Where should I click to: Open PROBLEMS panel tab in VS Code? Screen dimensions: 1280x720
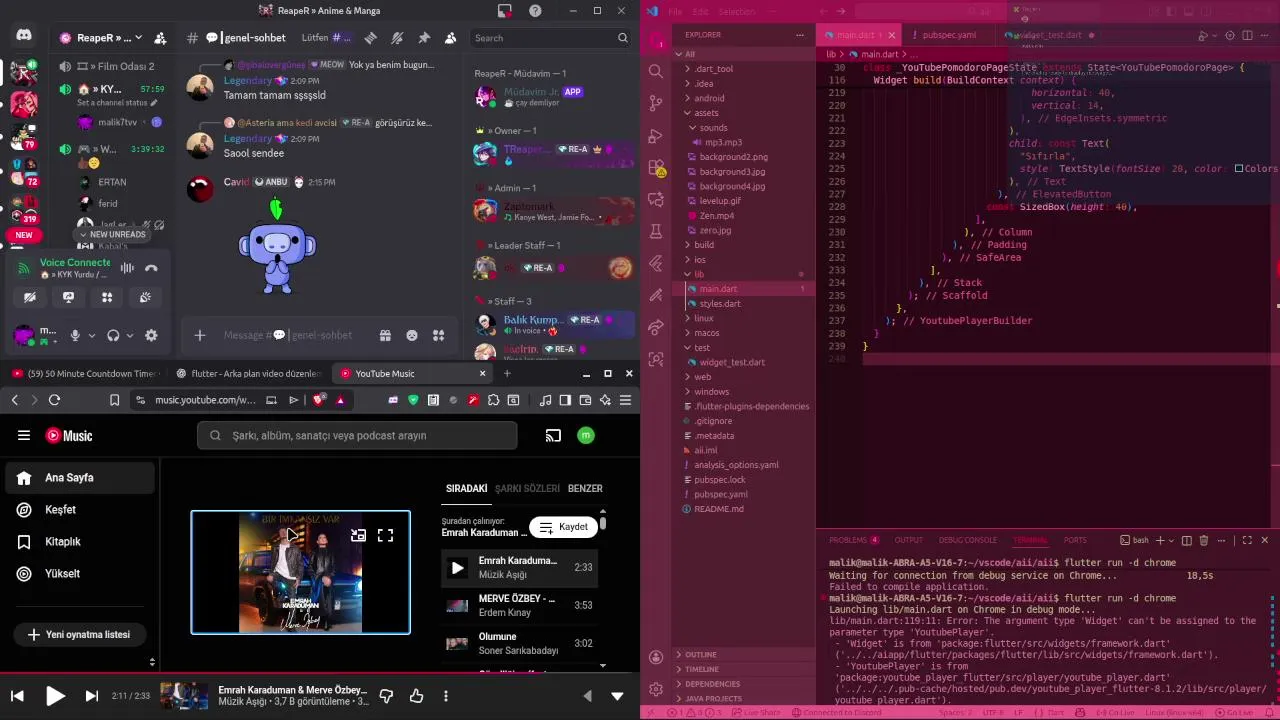(854, 540)
